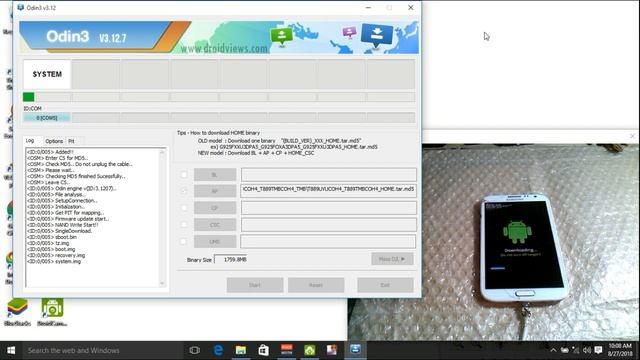The image size is (640, 360).
Task: Open the BlueStacks desktop shortcut
Action: [x=17, y=311]
